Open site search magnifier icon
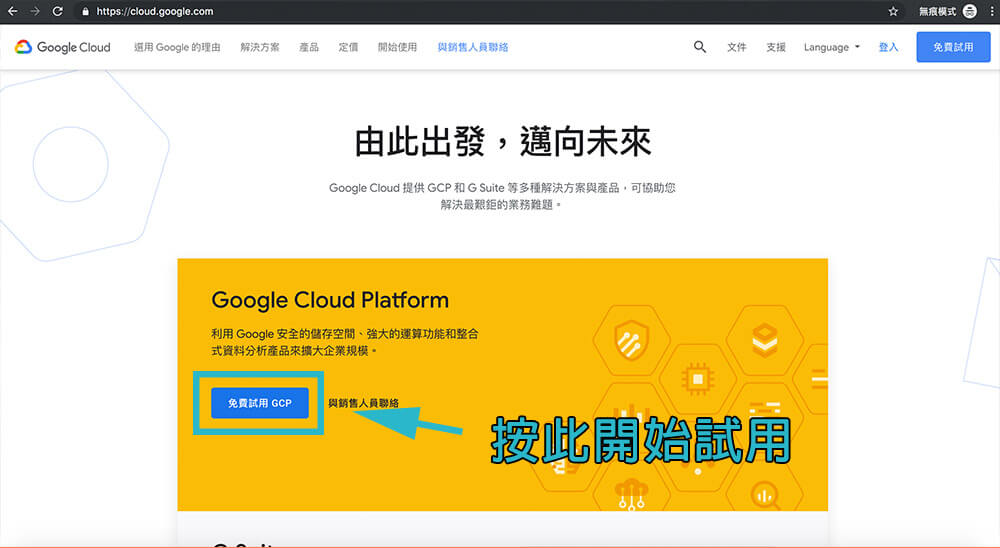The image size is (1000, 548). [700, 47]
